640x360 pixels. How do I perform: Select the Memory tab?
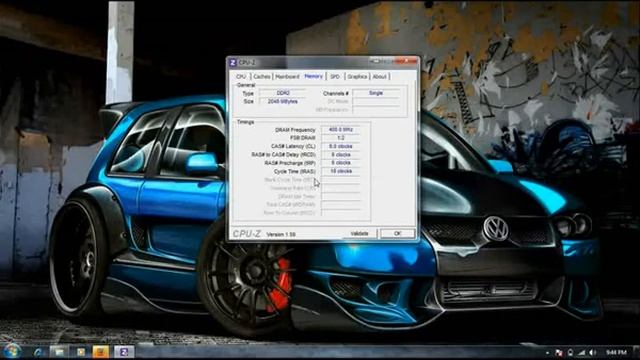[313, 76]
